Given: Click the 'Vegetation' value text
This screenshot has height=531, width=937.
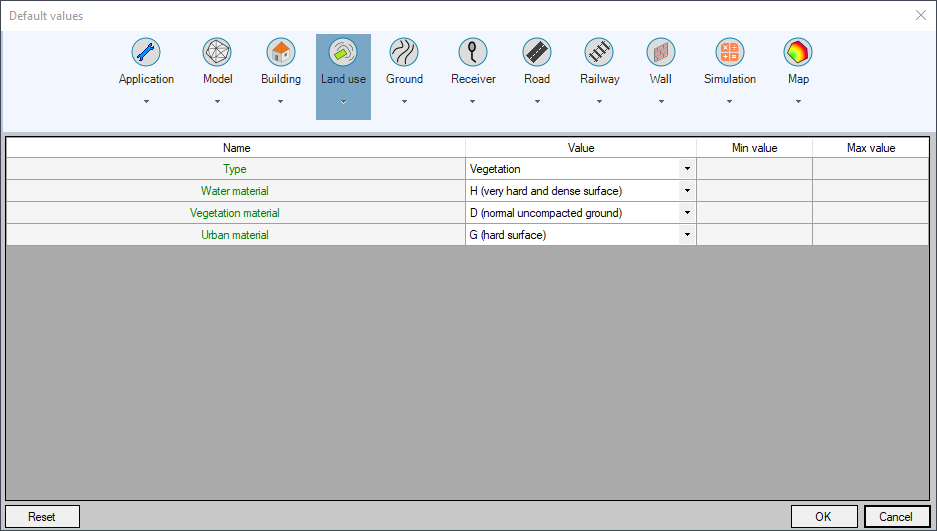Looking at the screenshot, I should point(495,169).
